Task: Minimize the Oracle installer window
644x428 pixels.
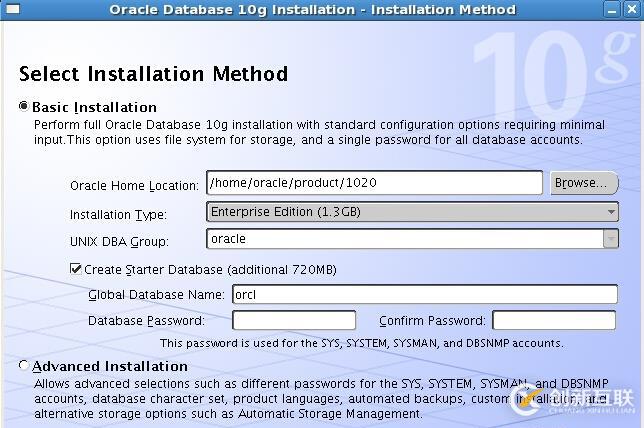Action: coord(611,9)
